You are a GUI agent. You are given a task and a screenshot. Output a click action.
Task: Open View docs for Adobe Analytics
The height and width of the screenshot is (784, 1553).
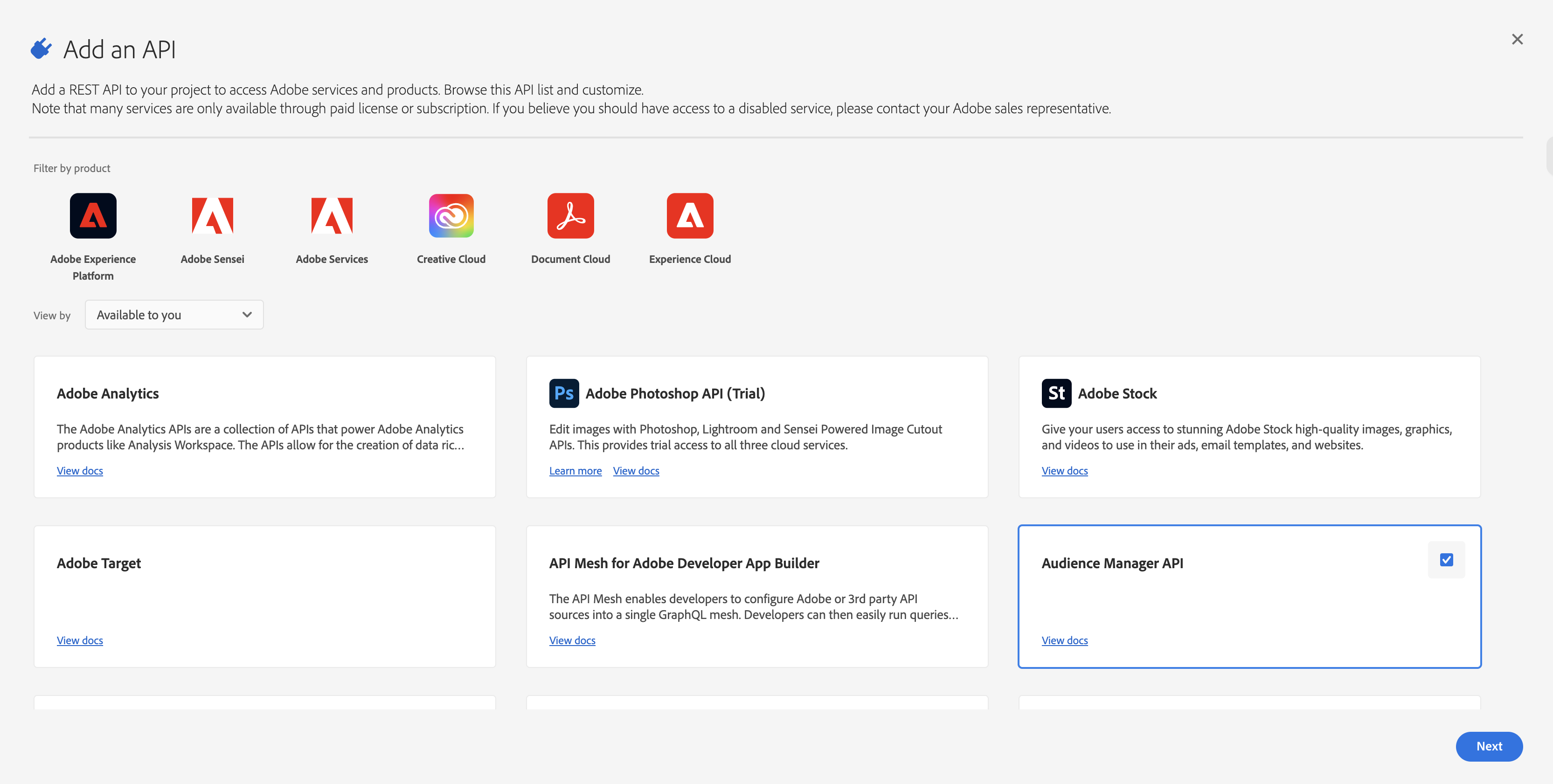[x=80, y=471]
